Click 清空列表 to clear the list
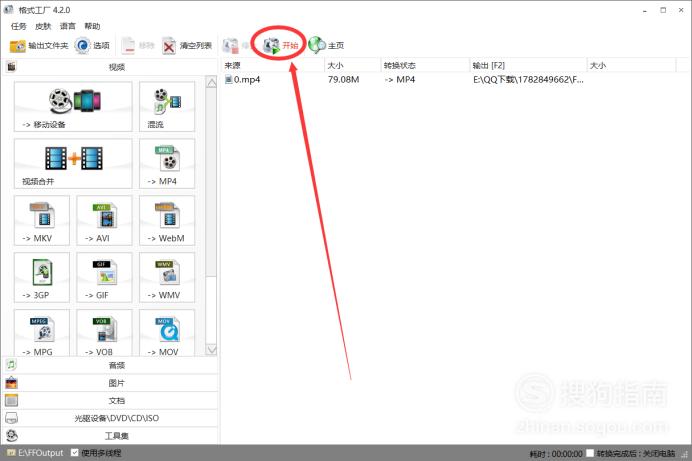 coord(187,45)
